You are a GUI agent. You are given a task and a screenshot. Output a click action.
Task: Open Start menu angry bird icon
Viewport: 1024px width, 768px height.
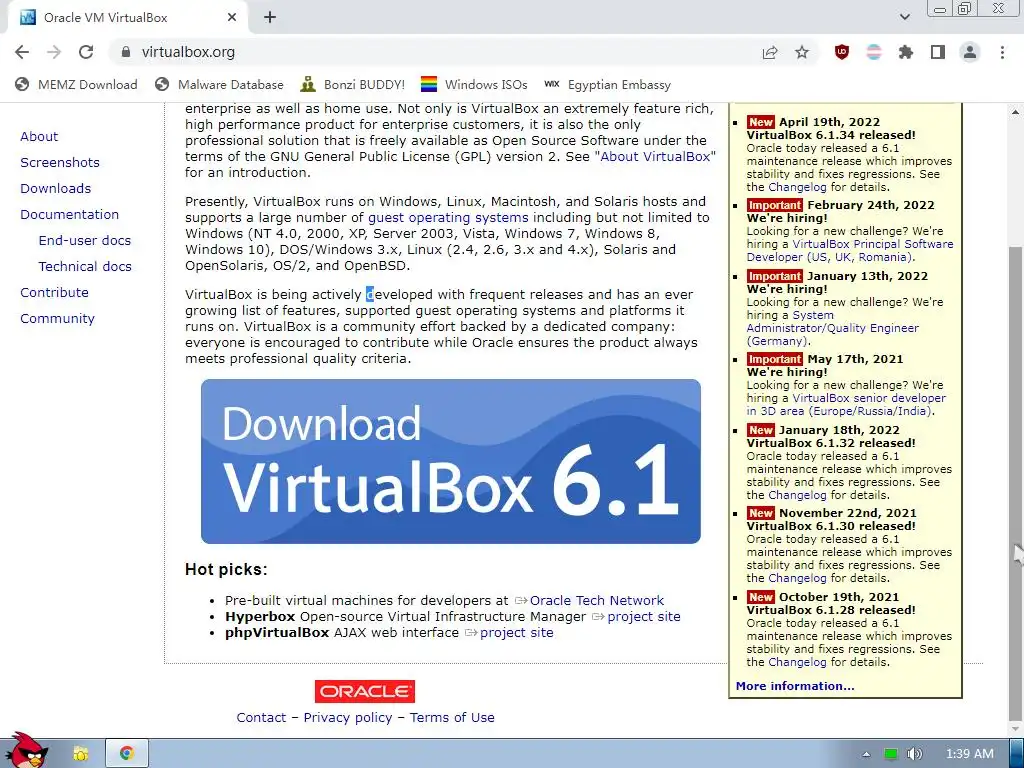pyautogui.click(x=27, y=751)
